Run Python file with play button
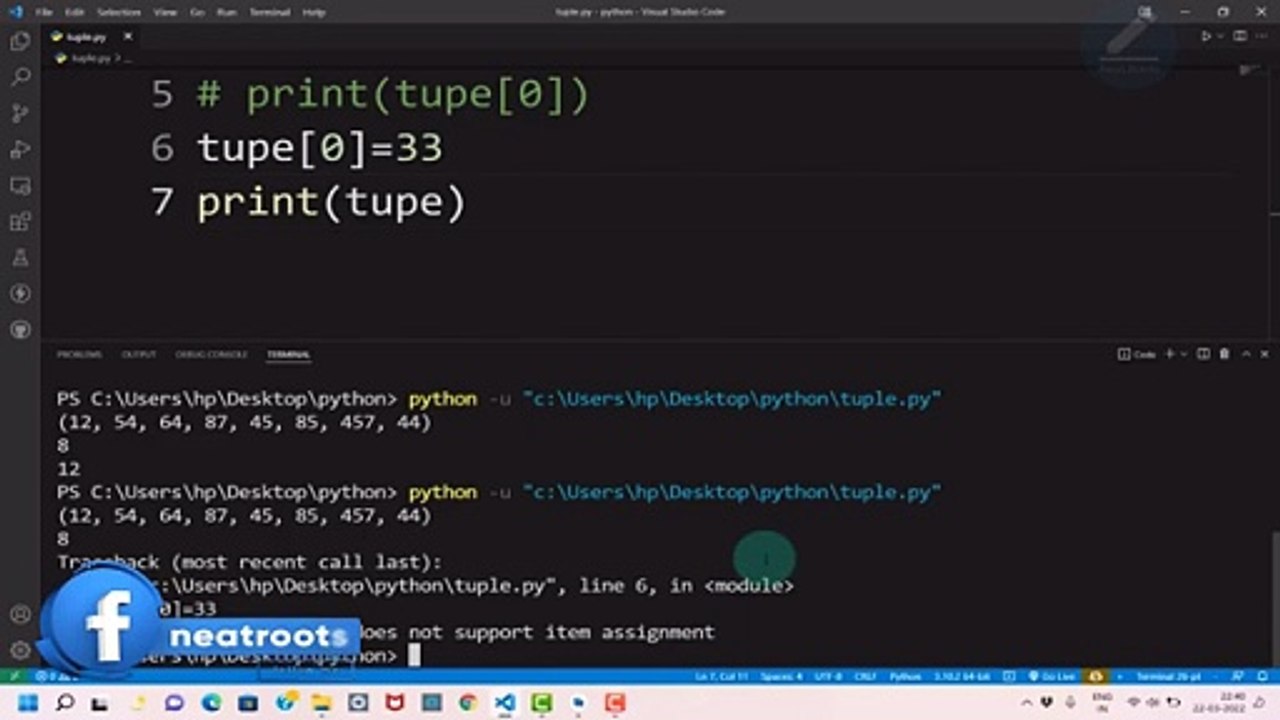 pos(1206,36)
